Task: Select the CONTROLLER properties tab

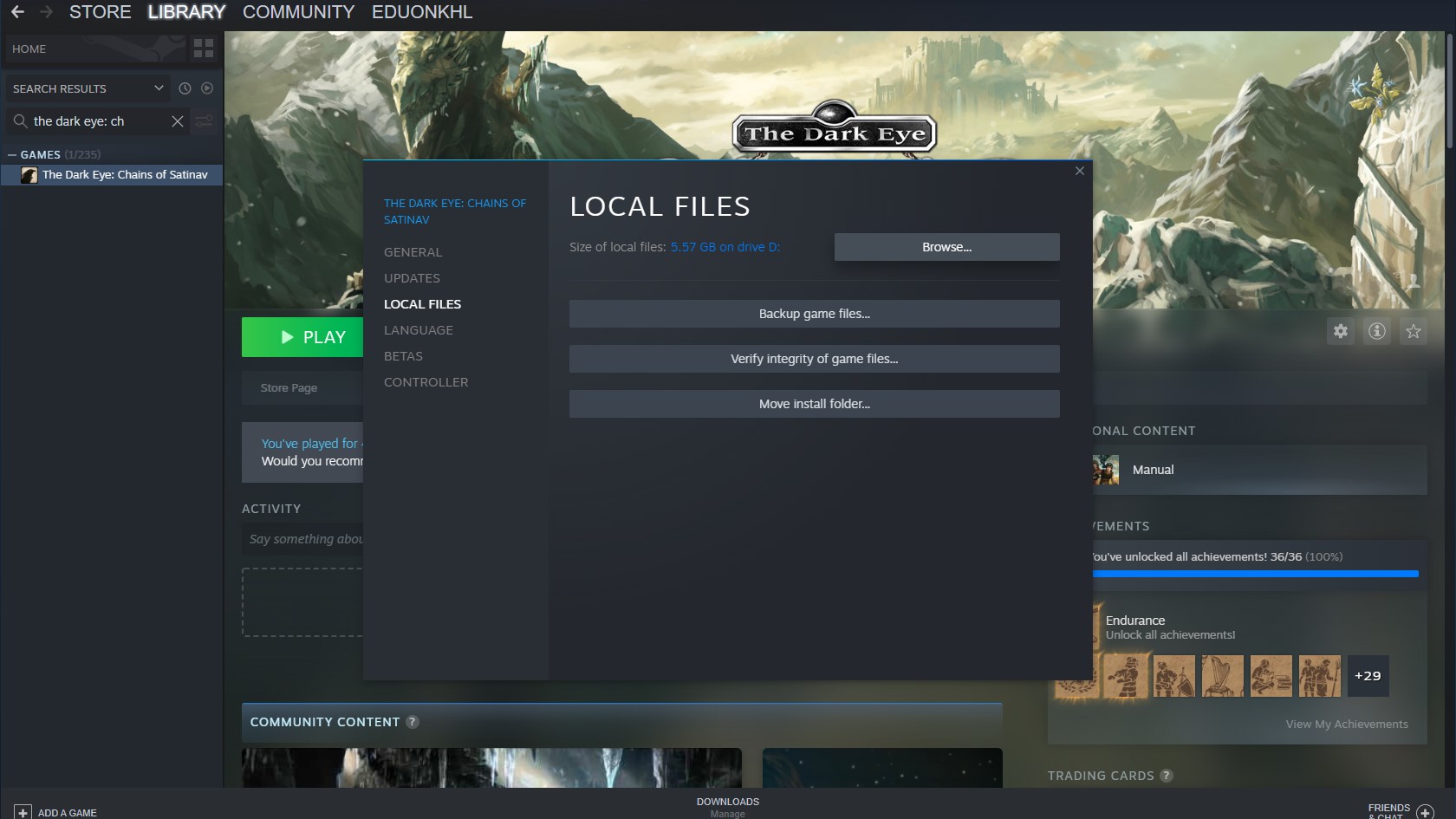Action: pyautogui.click(x=426, y=382)
